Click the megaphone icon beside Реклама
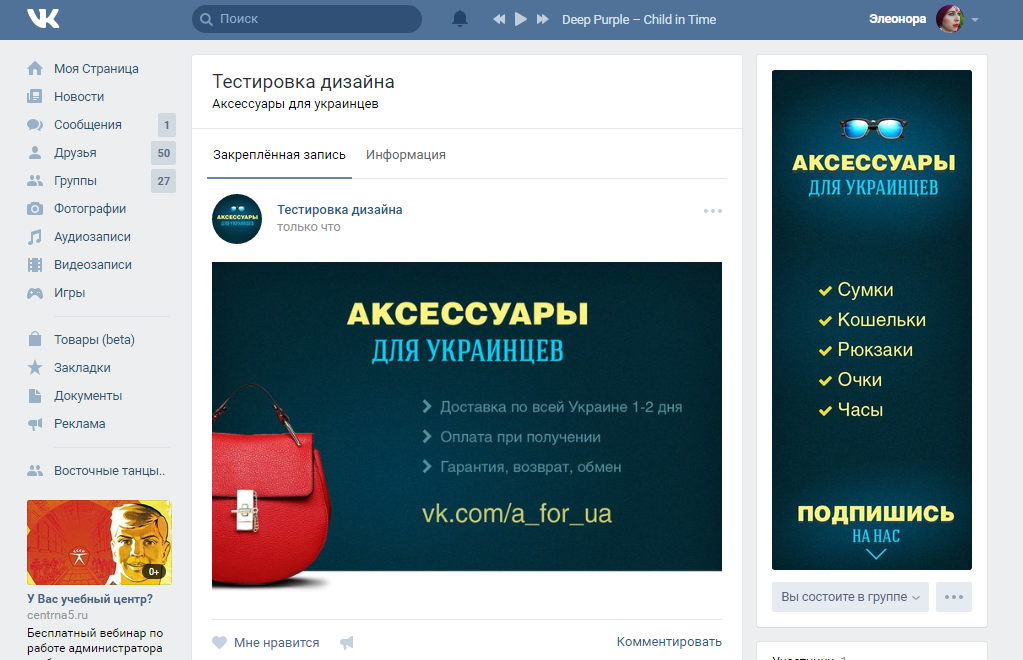Screen dimensions: 1023x660 tap(35, 424)
